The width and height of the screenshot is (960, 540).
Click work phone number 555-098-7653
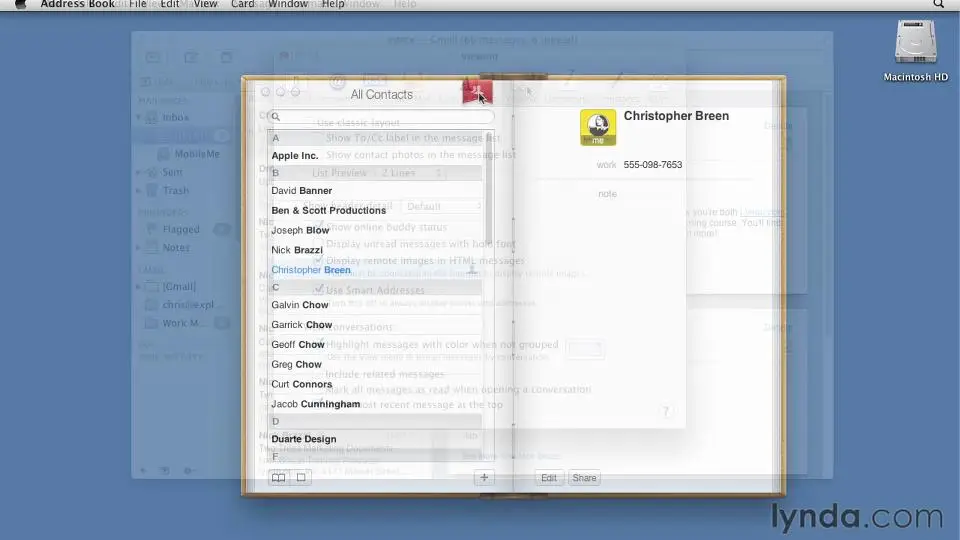tap(653, 165)
